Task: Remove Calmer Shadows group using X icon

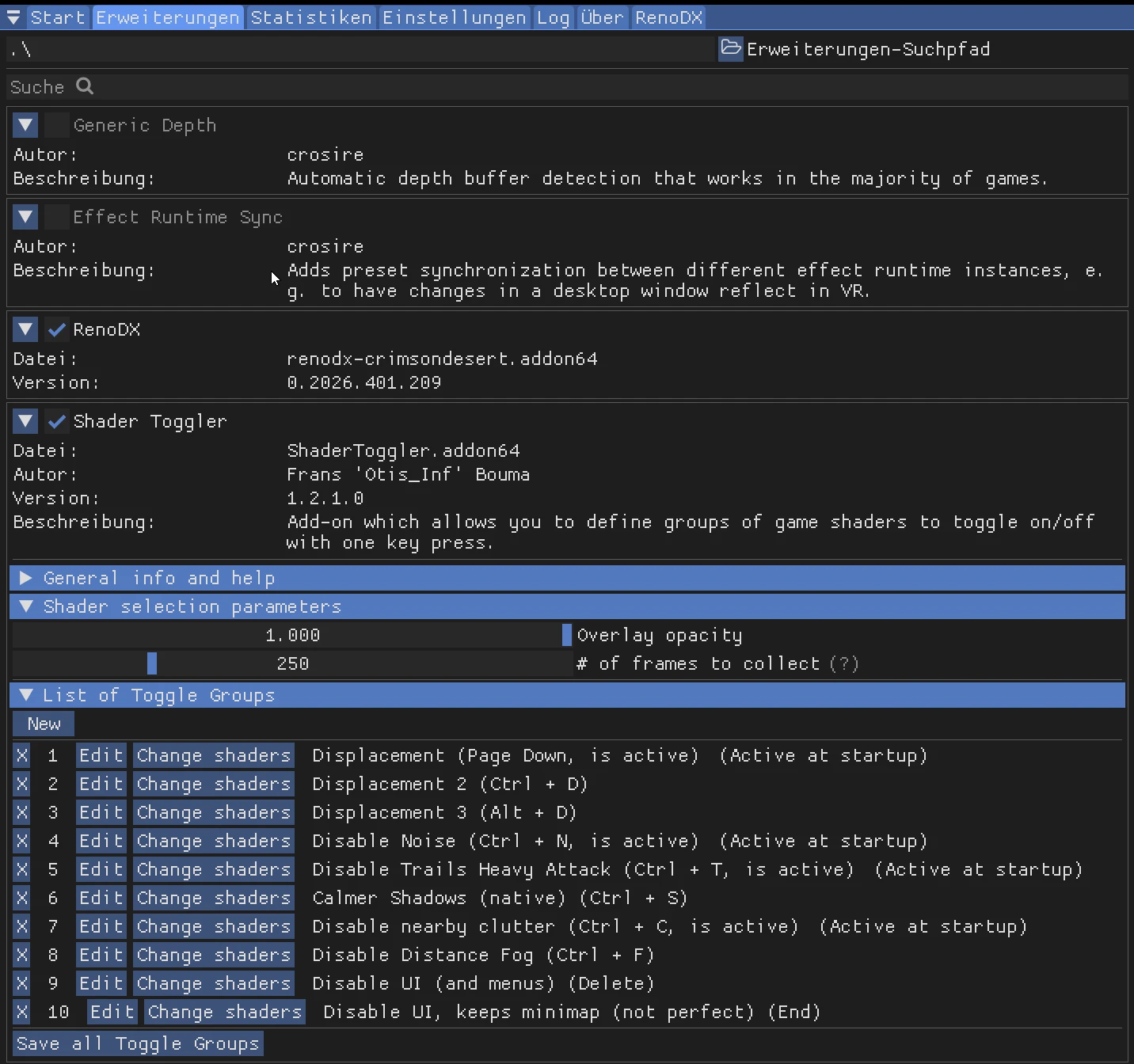Action: coord(22,898)
